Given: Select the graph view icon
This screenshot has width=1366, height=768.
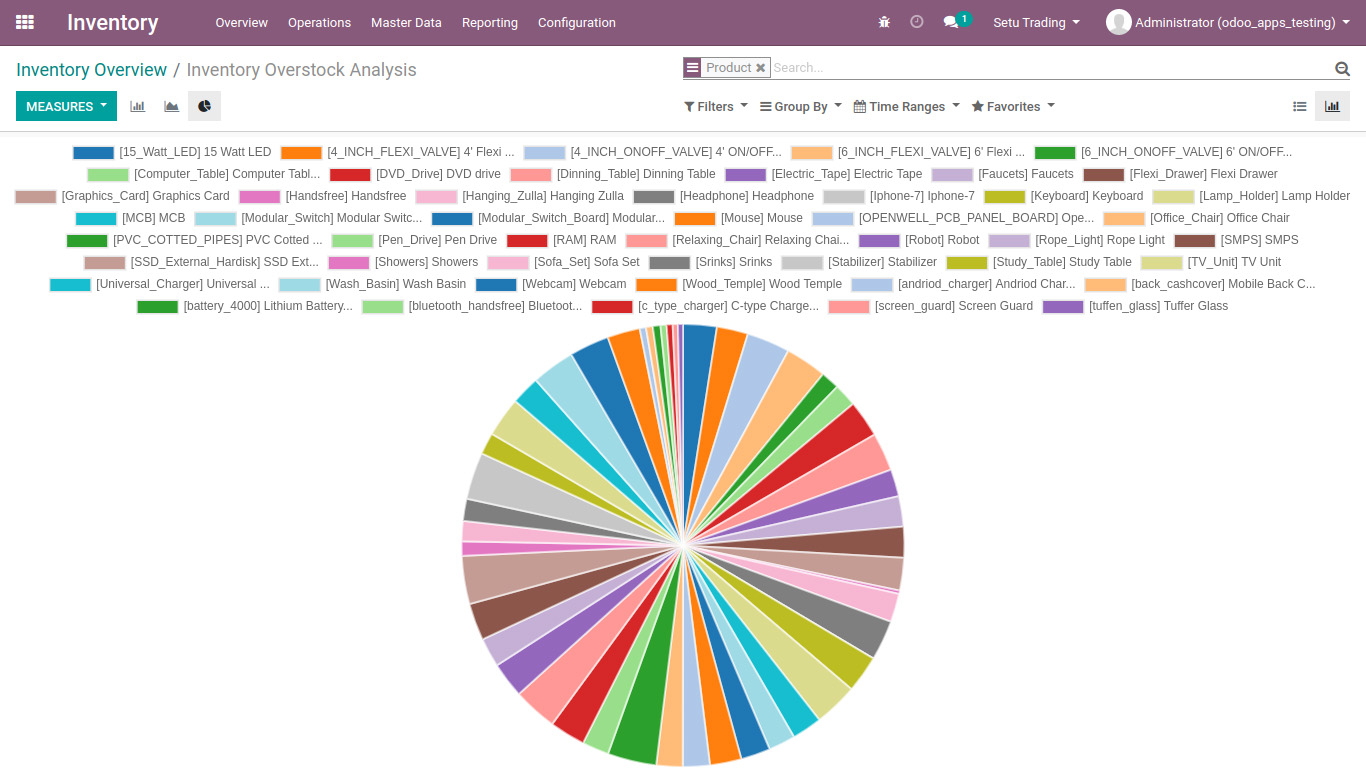Looking at the screenshot, I should (x=1332, y=106).
